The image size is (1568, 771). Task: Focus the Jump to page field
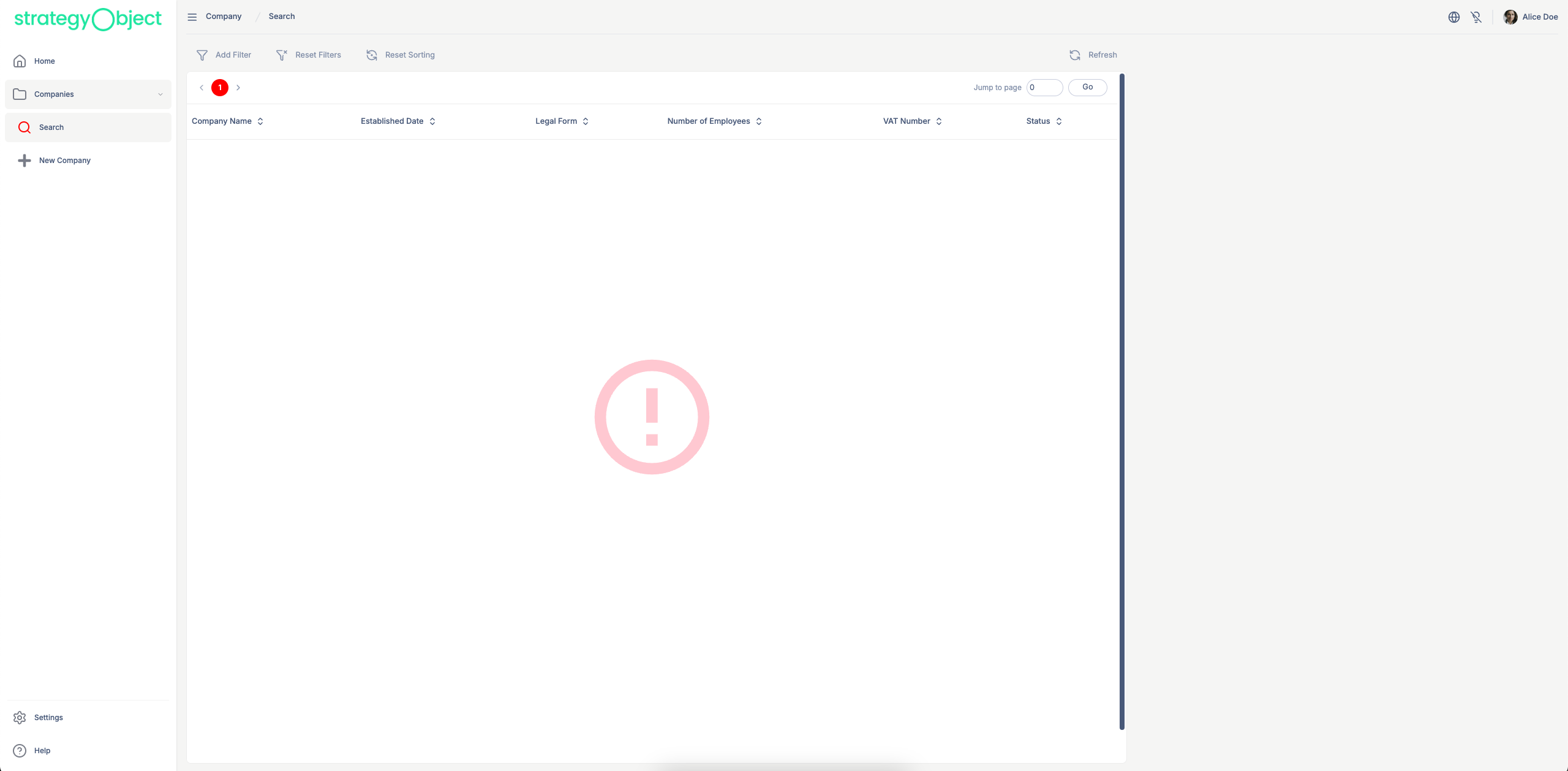point(1044,88)
